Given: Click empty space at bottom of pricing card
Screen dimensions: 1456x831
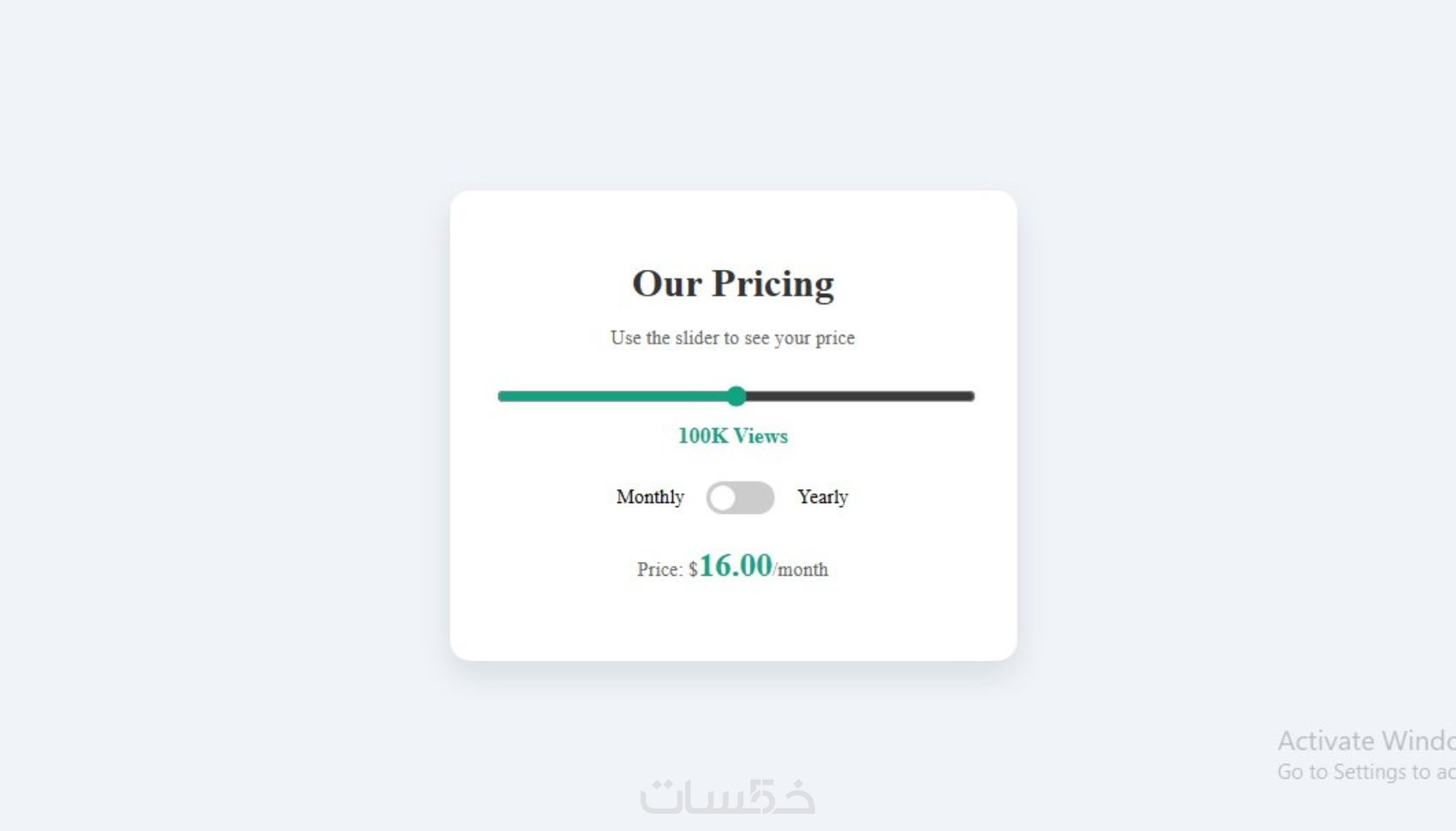Looking at the screenshot, I should [x=733, y=630].
